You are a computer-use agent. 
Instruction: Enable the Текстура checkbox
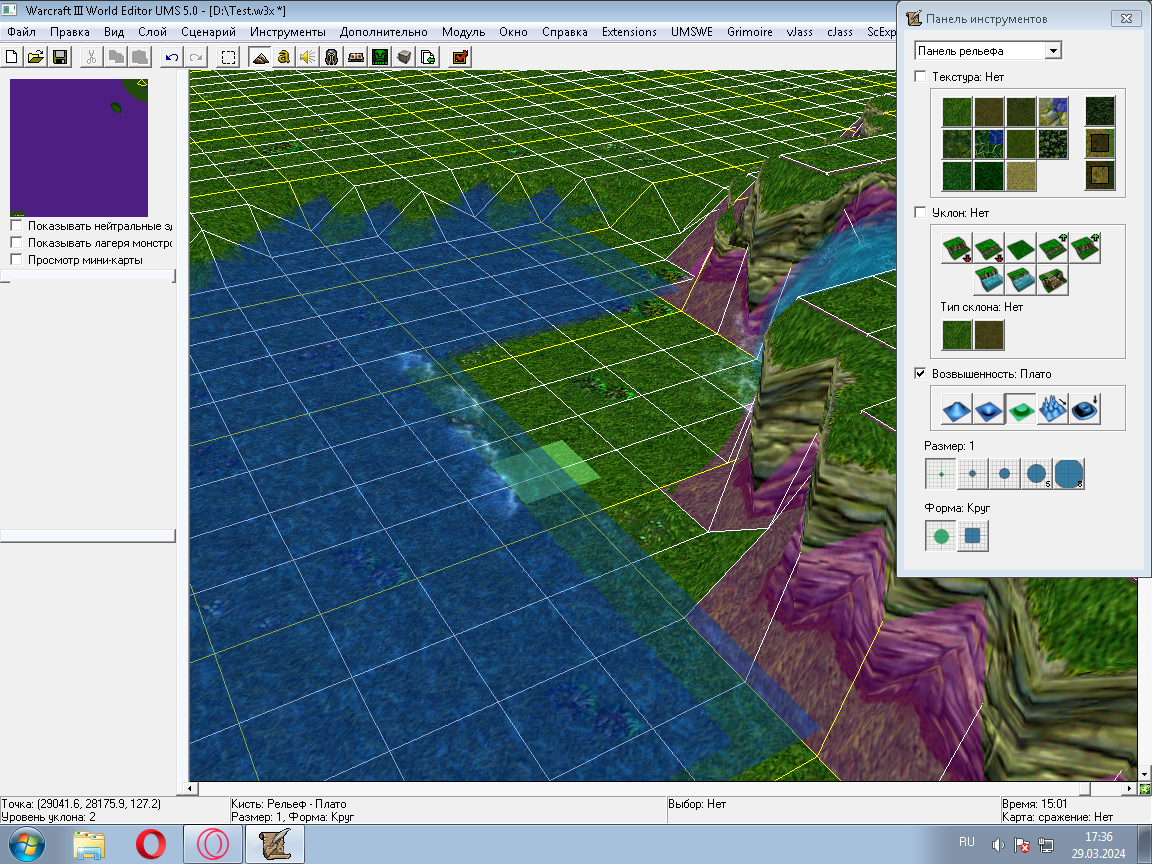coord(921,76)
